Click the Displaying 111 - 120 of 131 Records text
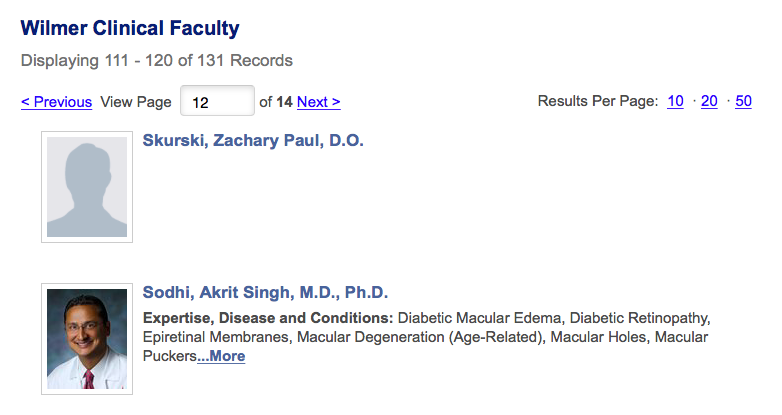The width and height of the screenshot is (782, 415). (x=157, y=61)
